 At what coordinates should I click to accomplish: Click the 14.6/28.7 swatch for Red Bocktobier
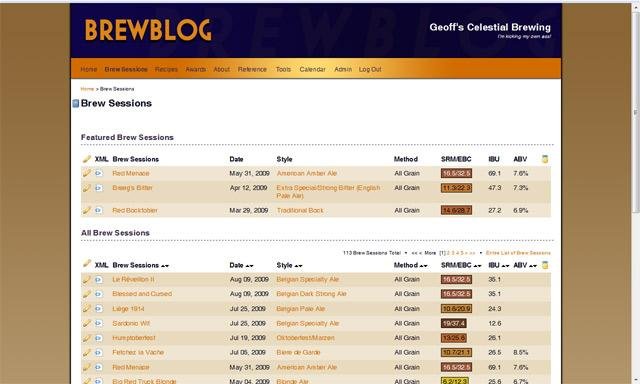pyautogui.click(x=456, y=211)
